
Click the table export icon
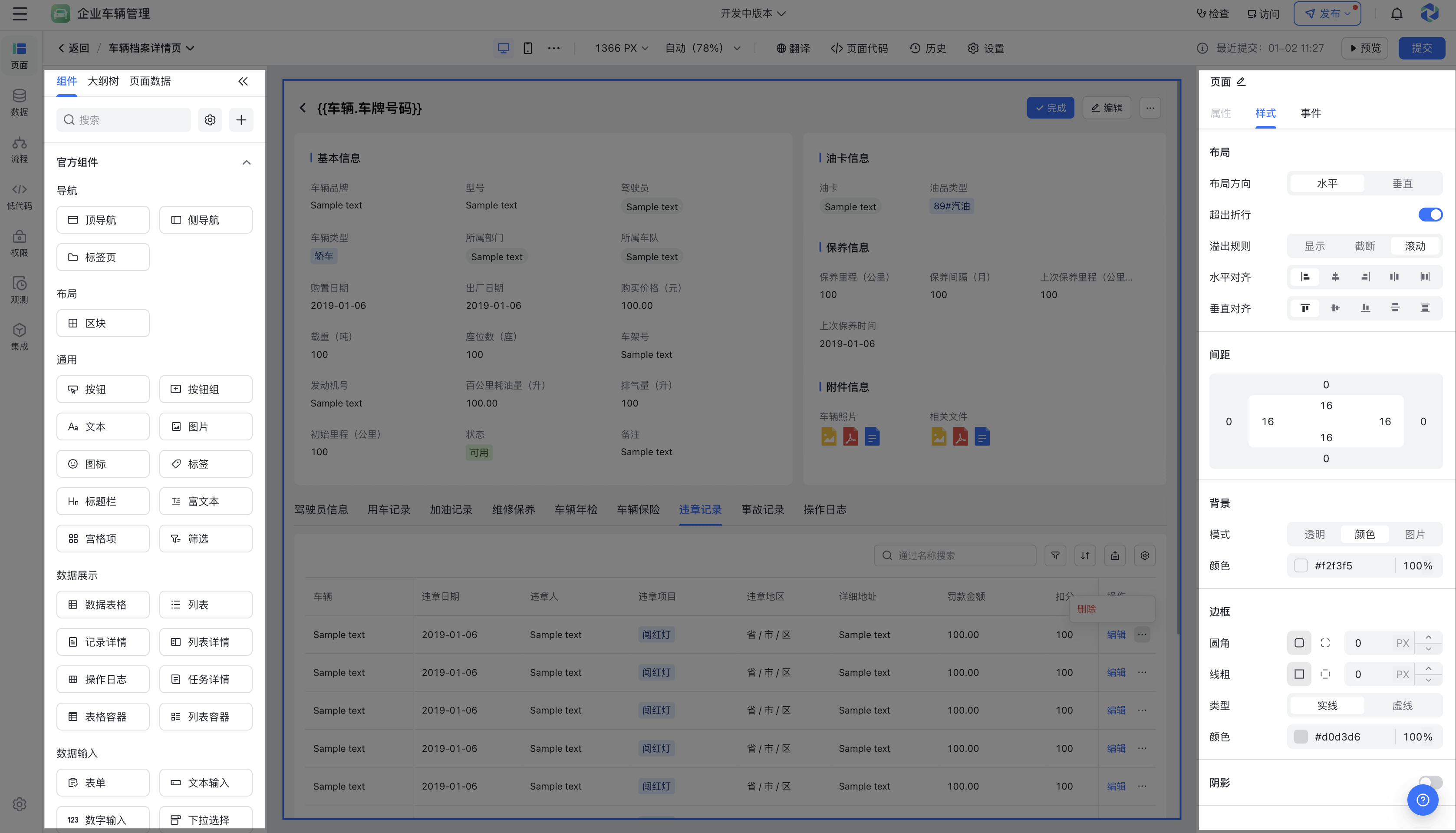tap(1115, 555)
